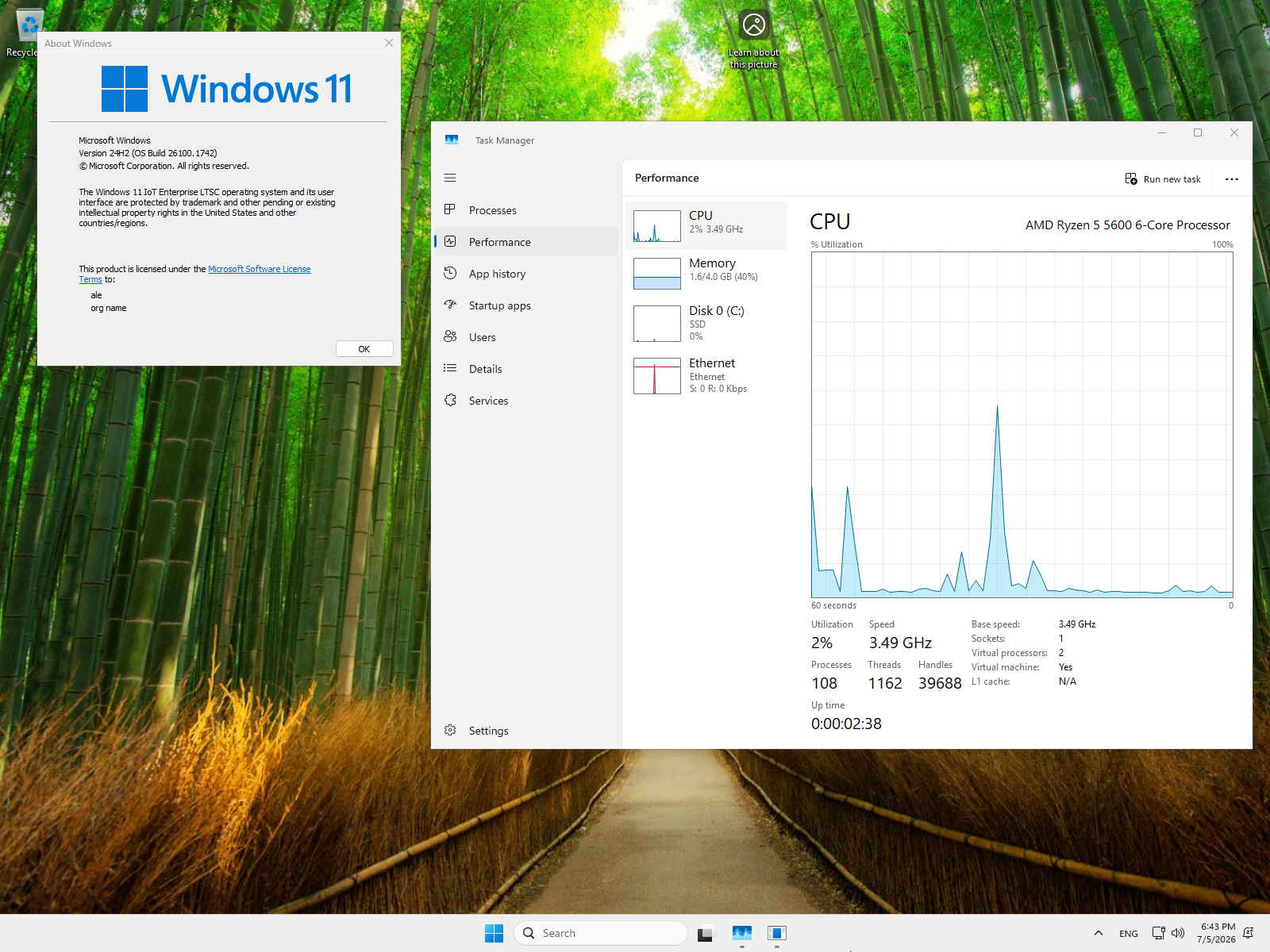Switch to the App history page
Image resolution: width=1270 pixels, height=952 pixels.
pos(526,274)
